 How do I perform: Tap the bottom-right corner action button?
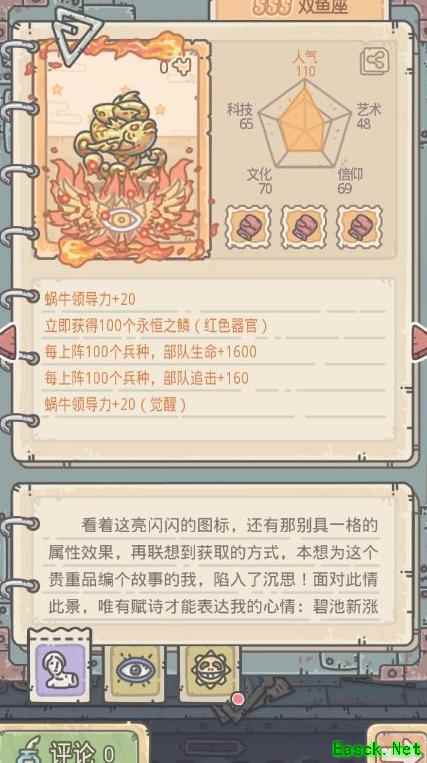396,747
